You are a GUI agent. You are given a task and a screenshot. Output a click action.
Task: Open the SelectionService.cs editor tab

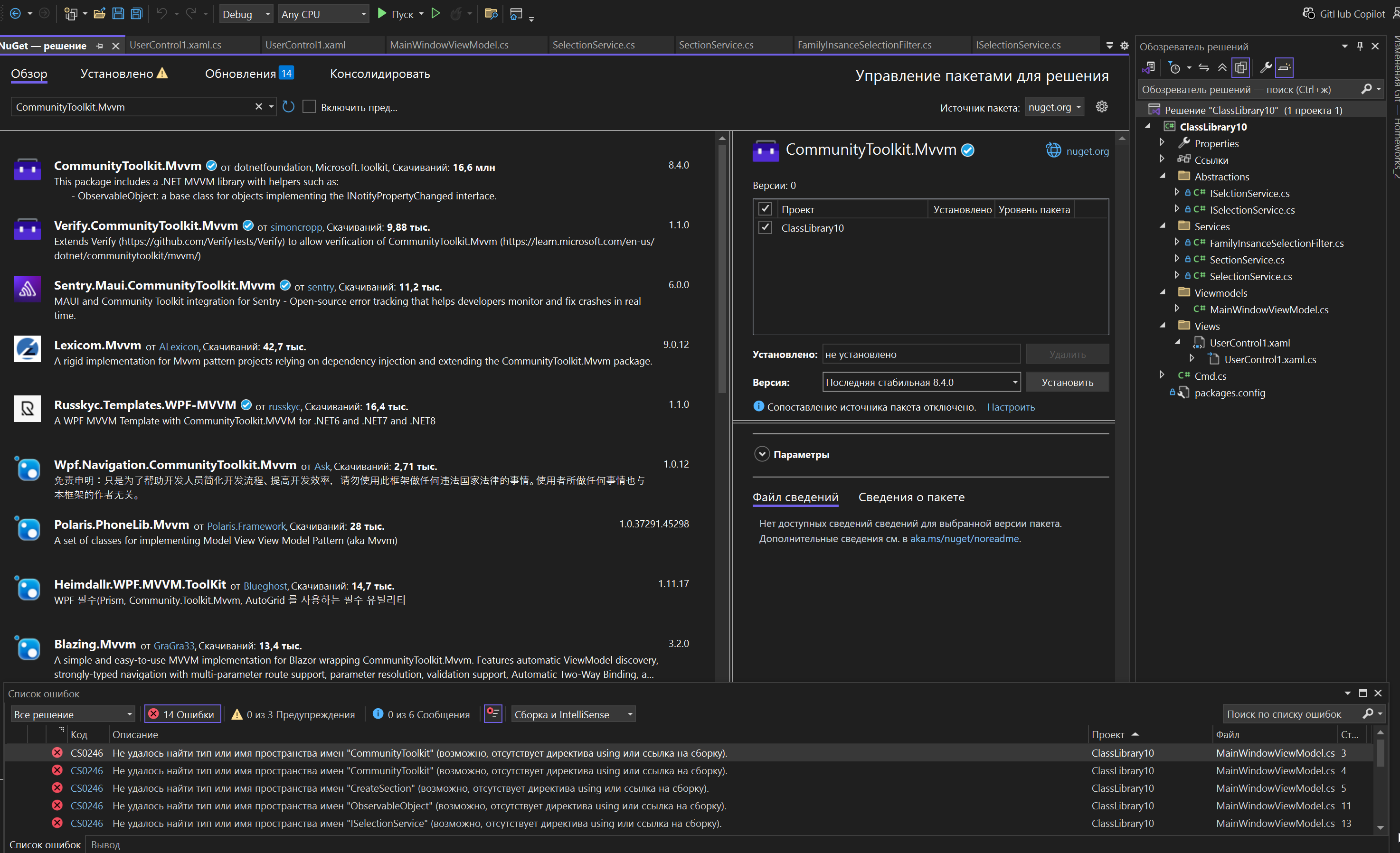[593, 45]
